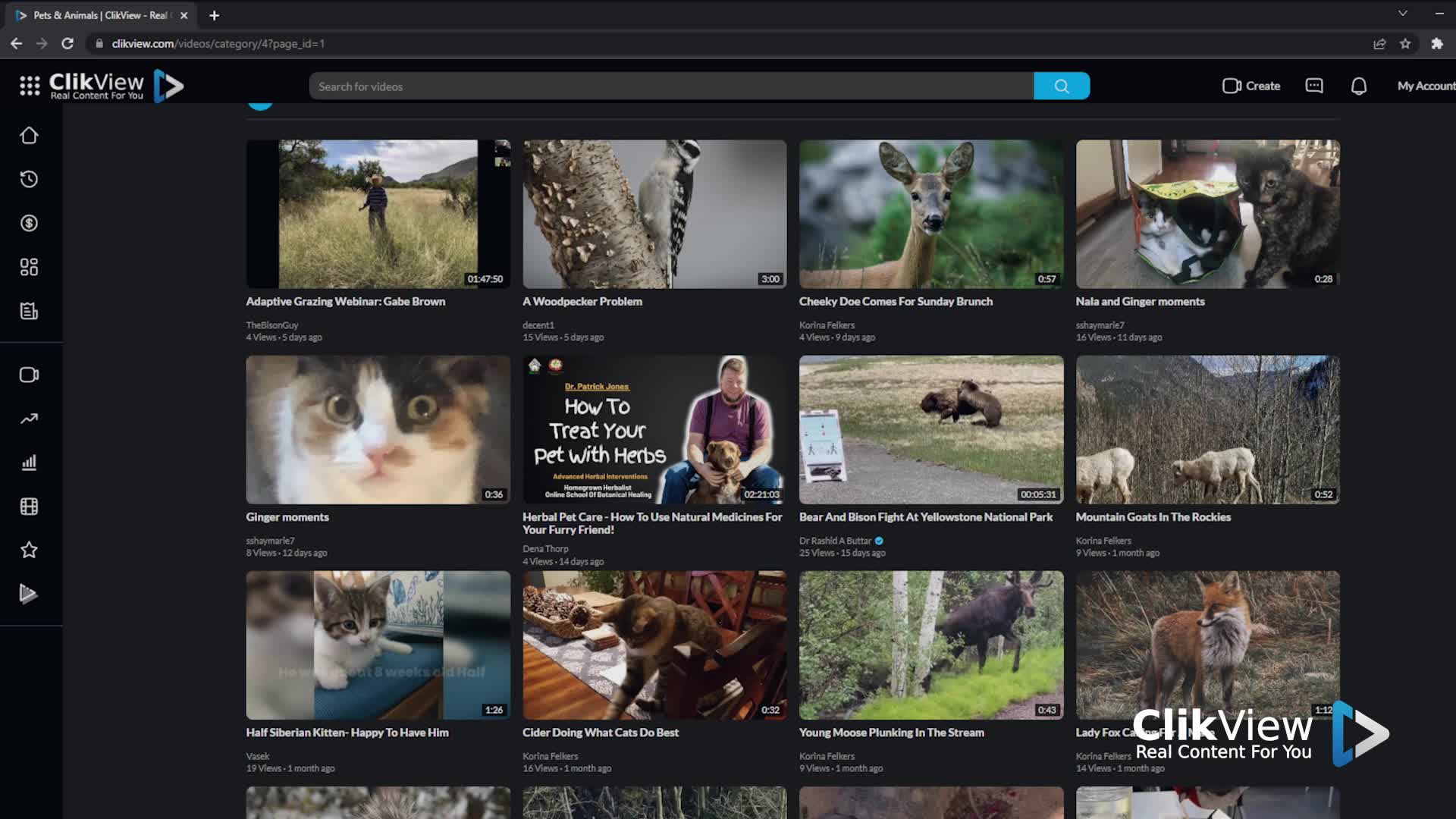
Task: Open sshaymarie7 channel under Nala and Ginger
Action: click(1100, 325)
